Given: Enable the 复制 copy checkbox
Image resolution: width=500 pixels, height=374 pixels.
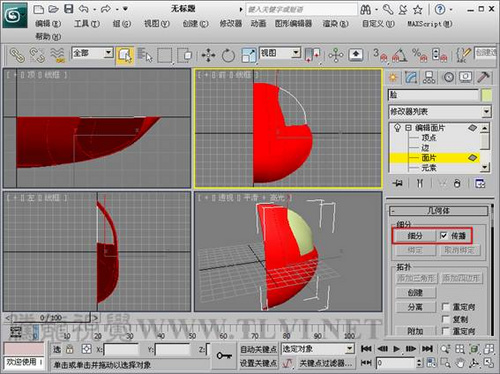Looking at the screenshot, I should (446, 319).
